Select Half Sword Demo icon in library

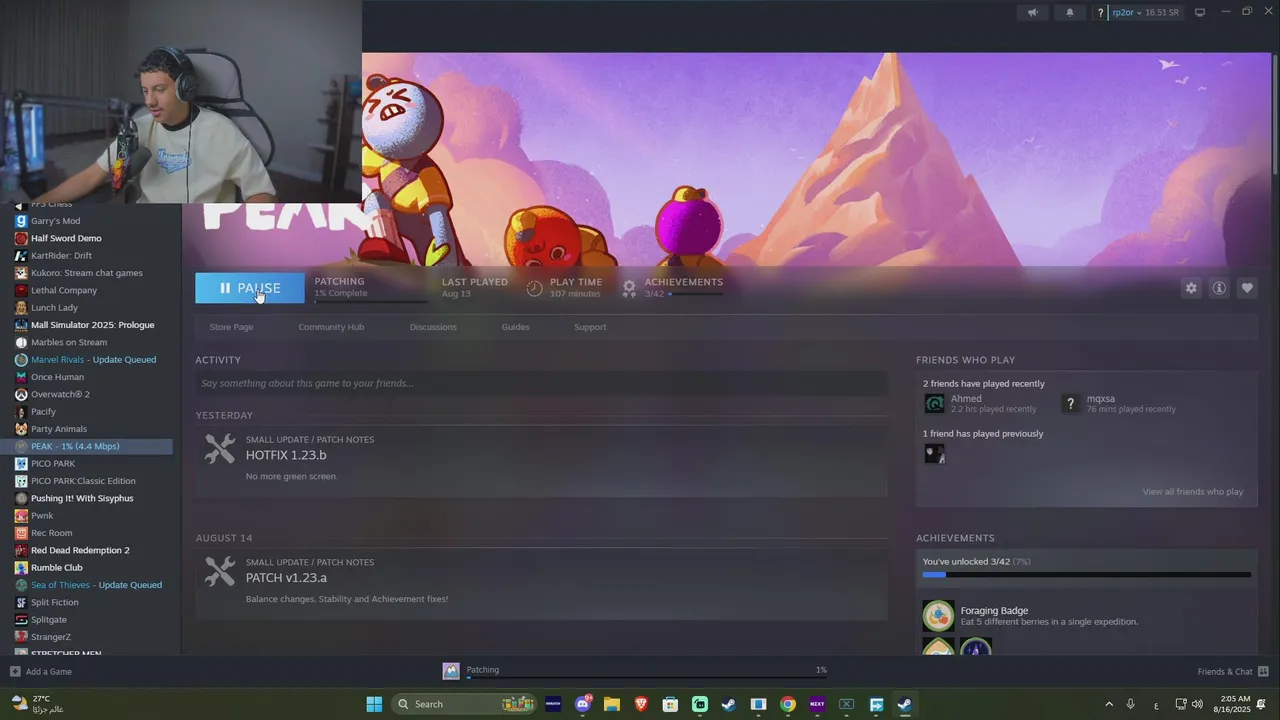pos(21,238)
